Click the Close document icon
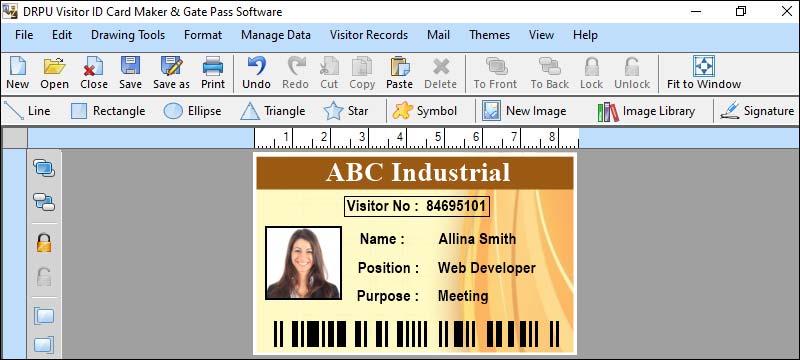 (x=94, y=73)
